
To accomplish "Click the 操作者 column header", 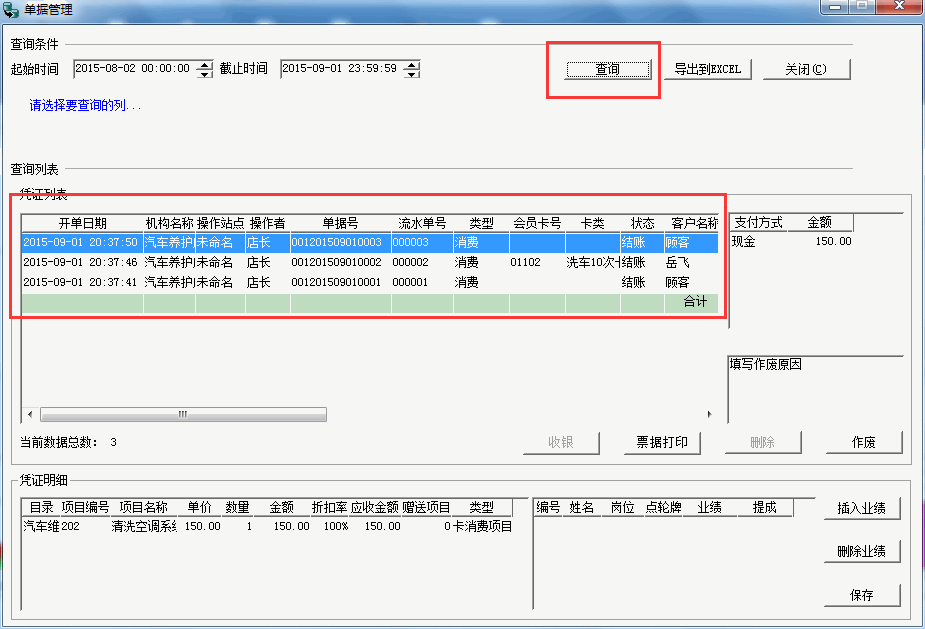I will pos(267,223).
